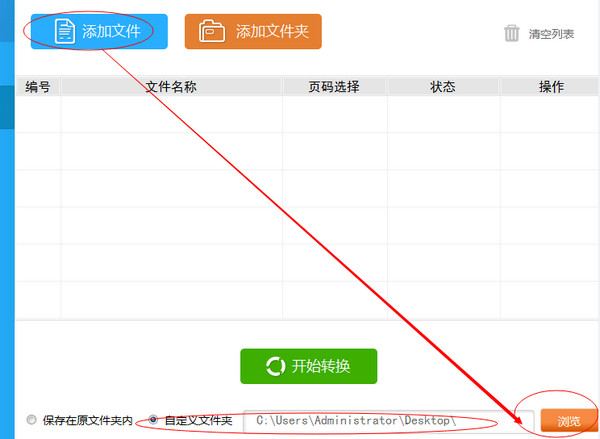Select the 自定义文件夹 radio button
Viewport: 600px width, 439px height.
(153, 420)
